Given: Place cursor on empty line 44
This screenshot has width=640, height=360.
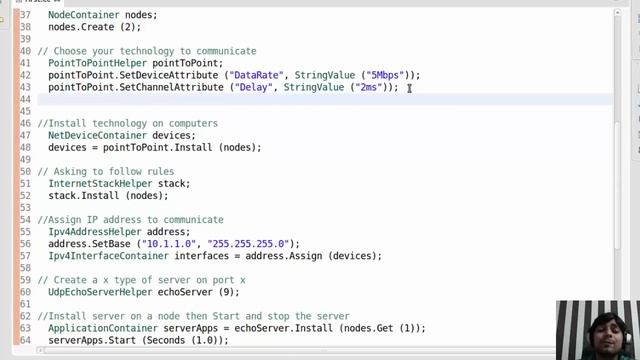Looking at the screenshot, I should [324, 99].
